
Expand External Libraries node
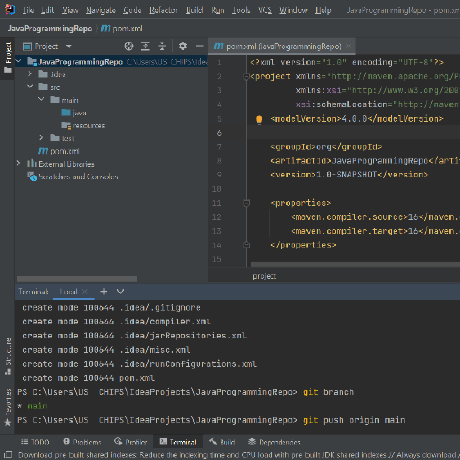coord(19,163)
